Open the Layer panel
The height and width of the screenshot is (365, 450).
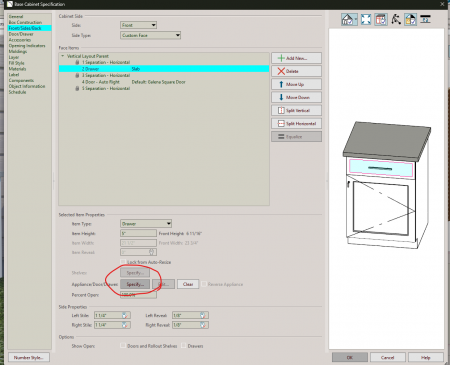(x=14, y=57)
